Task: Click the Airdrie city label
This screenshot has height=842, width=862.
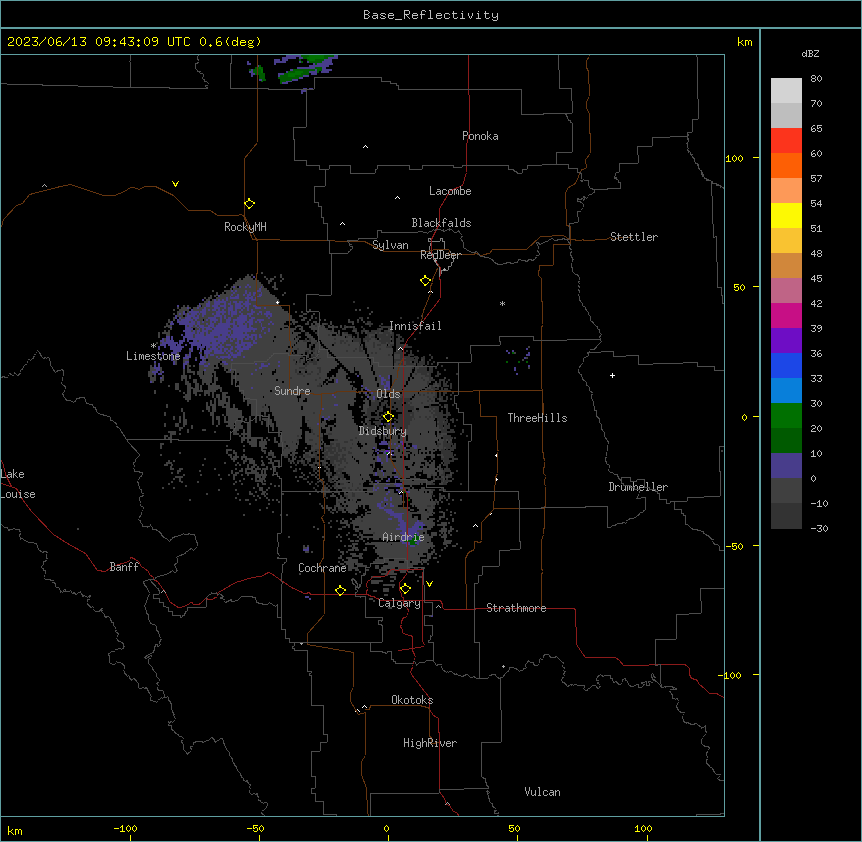Action: click(403, 537)
